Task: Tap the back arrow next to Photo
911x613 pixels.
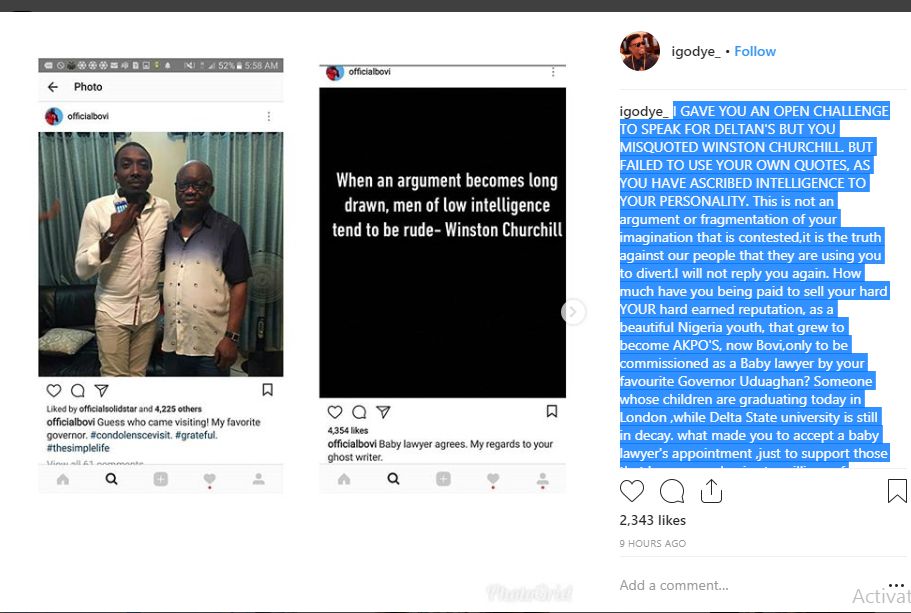Action: coord(53,87)
